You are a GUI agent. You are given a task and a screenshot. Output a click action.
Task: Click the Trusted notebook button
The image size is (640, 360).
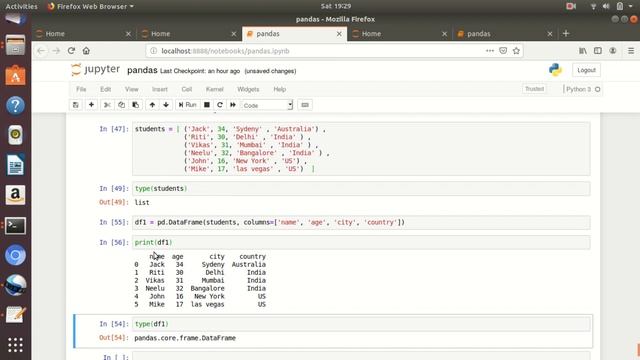click(534, 89)
